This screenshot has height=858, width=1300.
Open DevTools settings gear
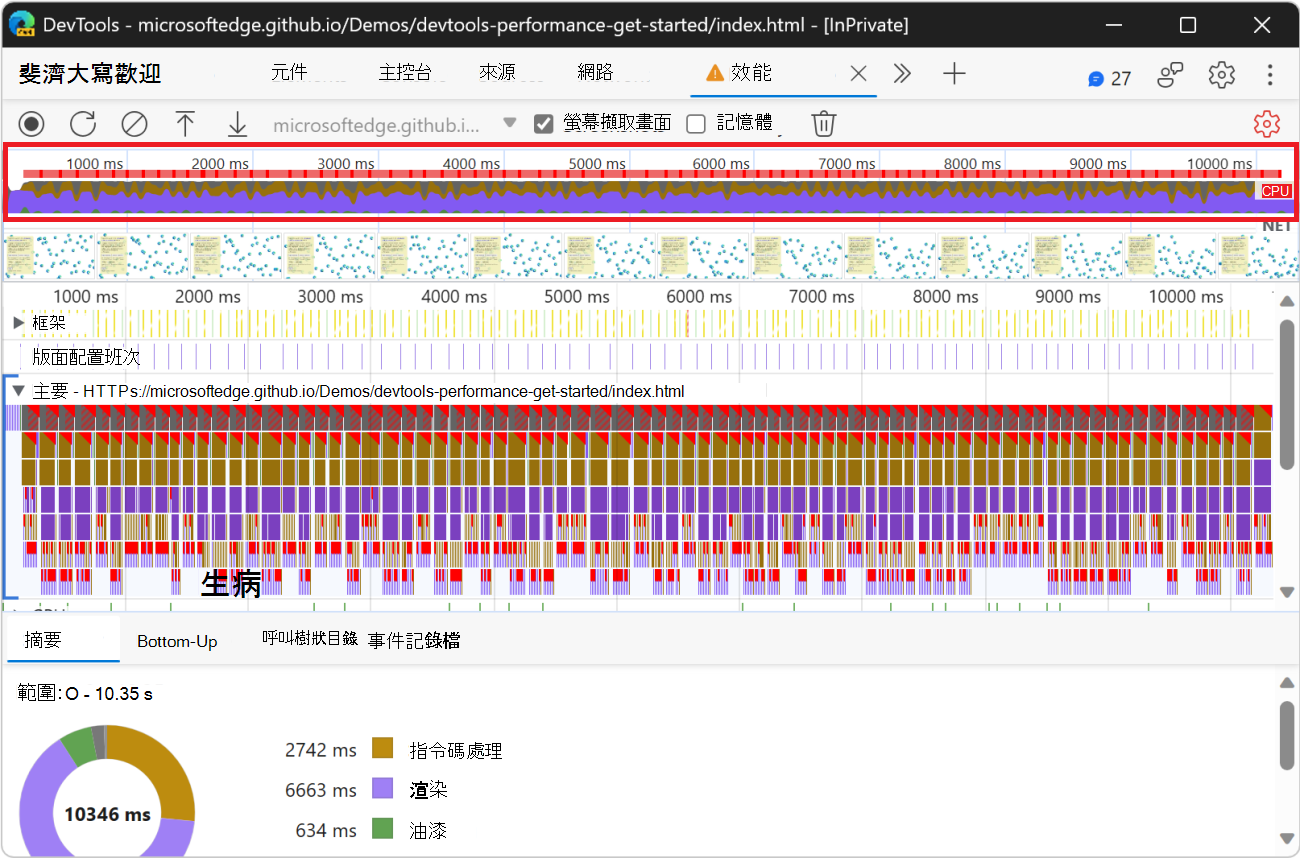pyautogui.click(x=1221, y=75)
